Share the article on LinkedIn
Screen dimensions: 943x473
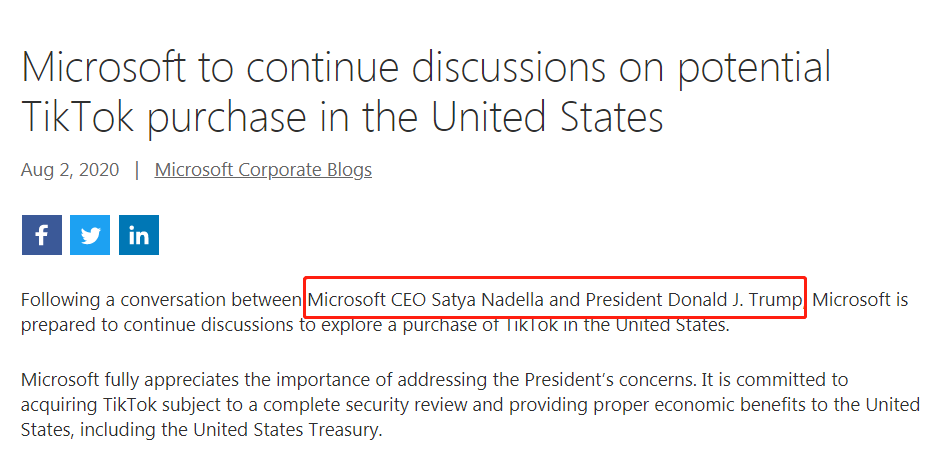pyautogui.click(x=139, y=235)
